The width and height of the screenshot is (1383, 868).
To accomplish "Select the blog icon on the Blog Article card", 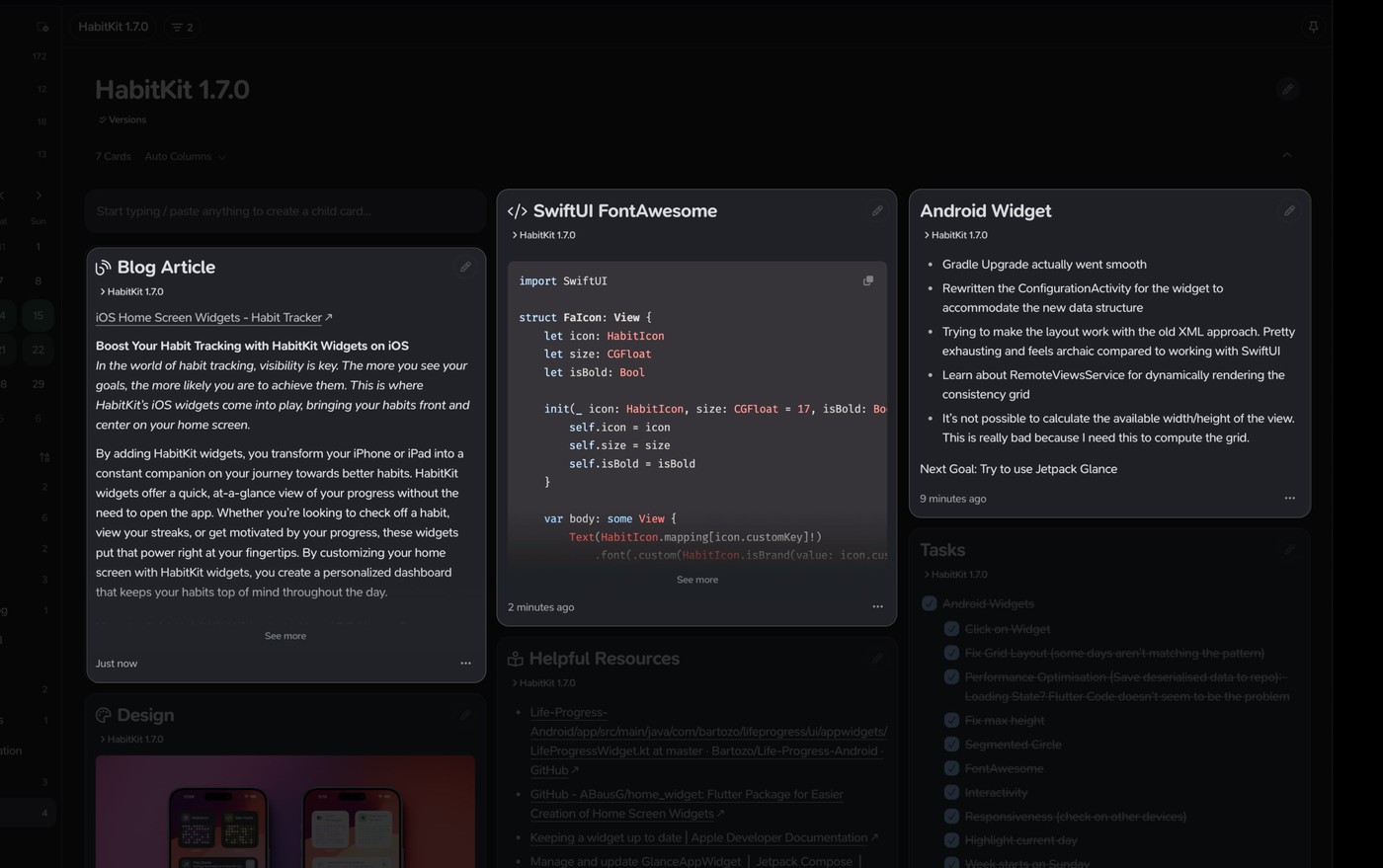I will tap(102, 267).
